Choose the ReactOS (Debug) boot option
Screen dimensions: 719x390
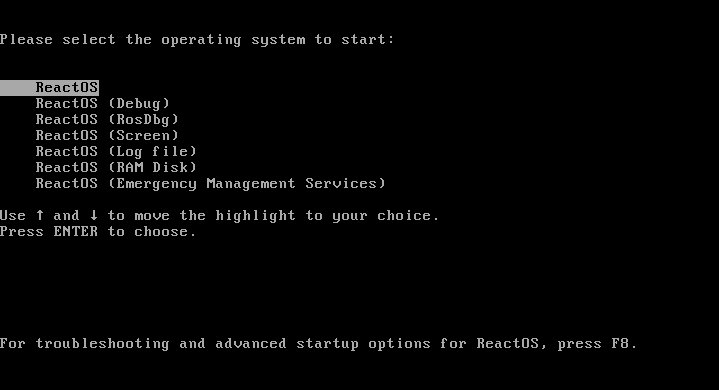click(x=103, y=104)
